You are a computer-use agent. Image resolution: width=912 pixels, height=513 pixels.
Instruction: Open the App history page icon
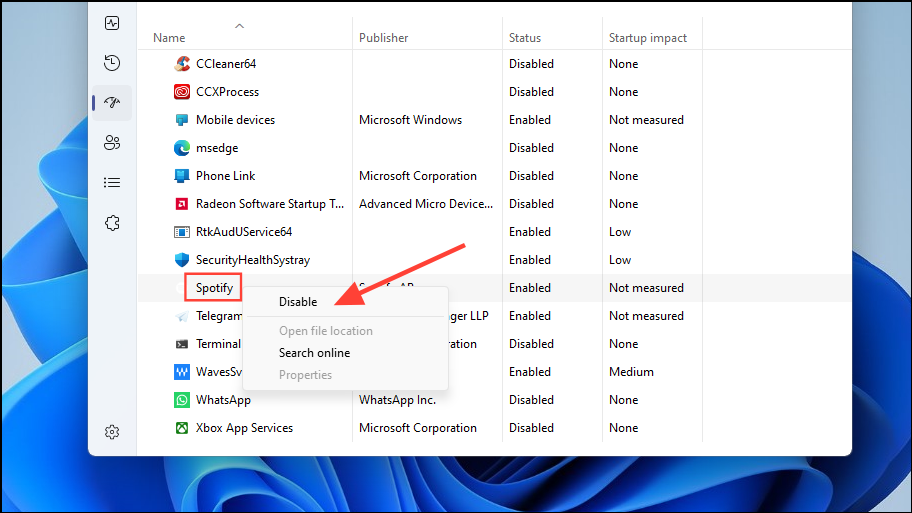click(x=112, y=63)
